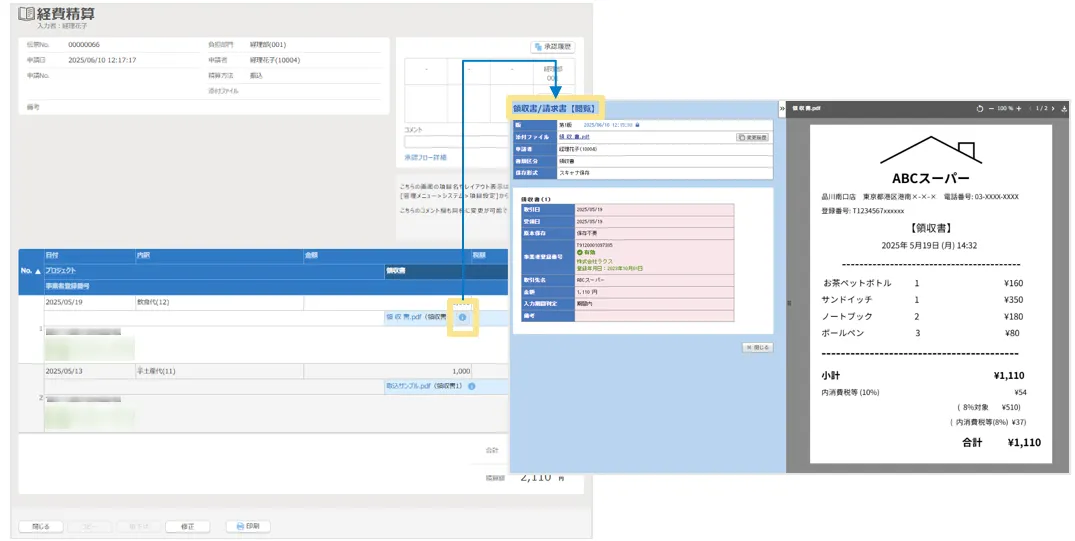Viewport: 1075px width, 541px height.
Task: Open the 承認履歴 approval history
Action: [x=553, y=47]
